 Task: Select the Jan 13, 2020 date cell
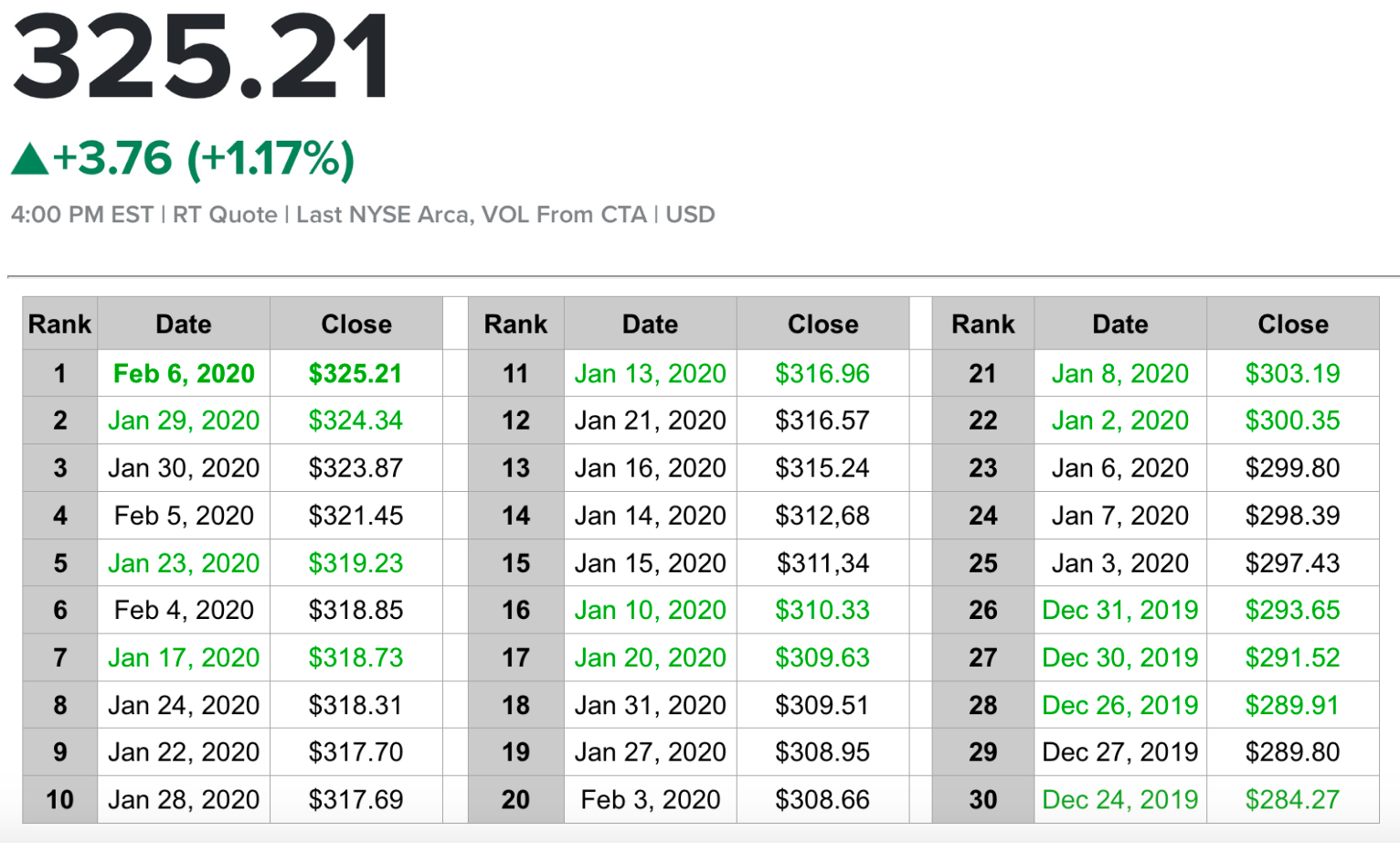click(x=651, y=373)
